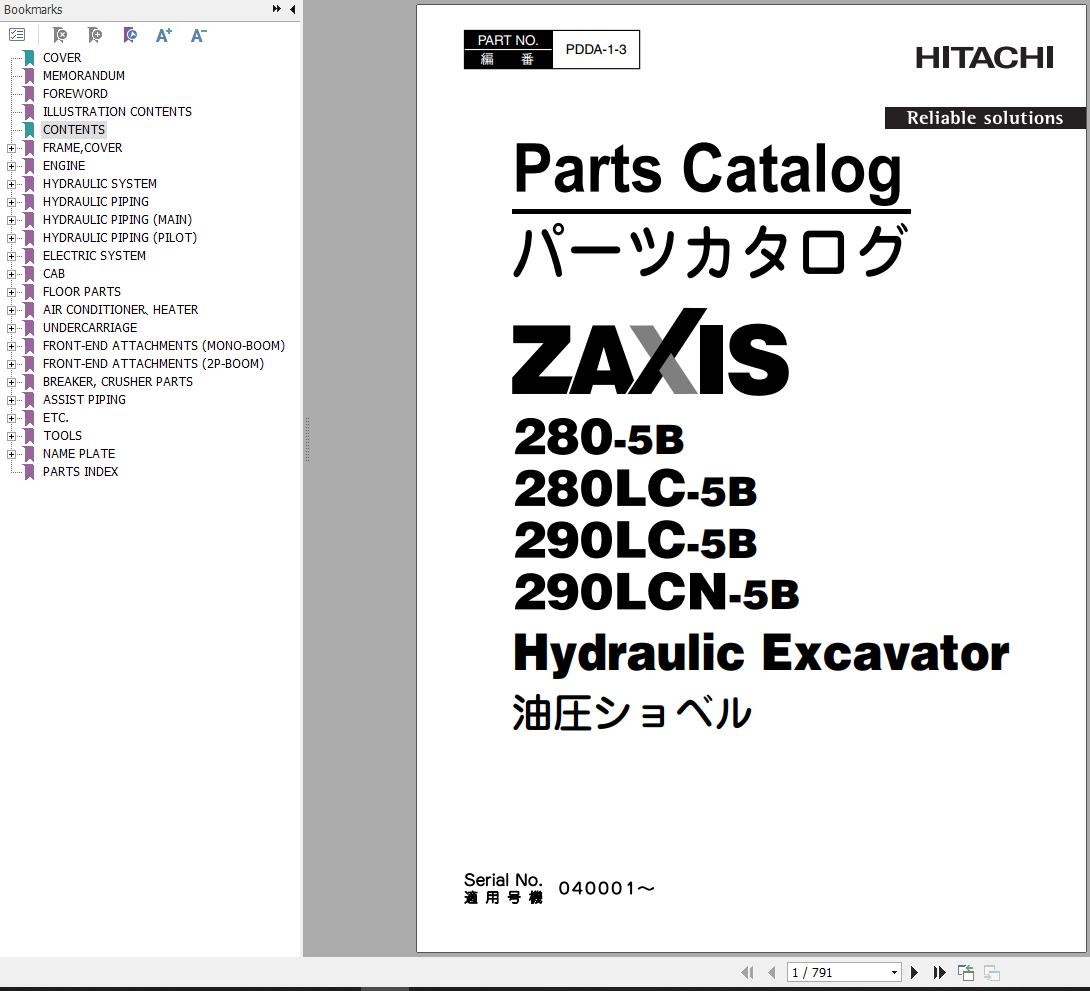The height and width of the screenshot is (991, 1090).
Task: Jump to the last page
Action: (939, 972)
